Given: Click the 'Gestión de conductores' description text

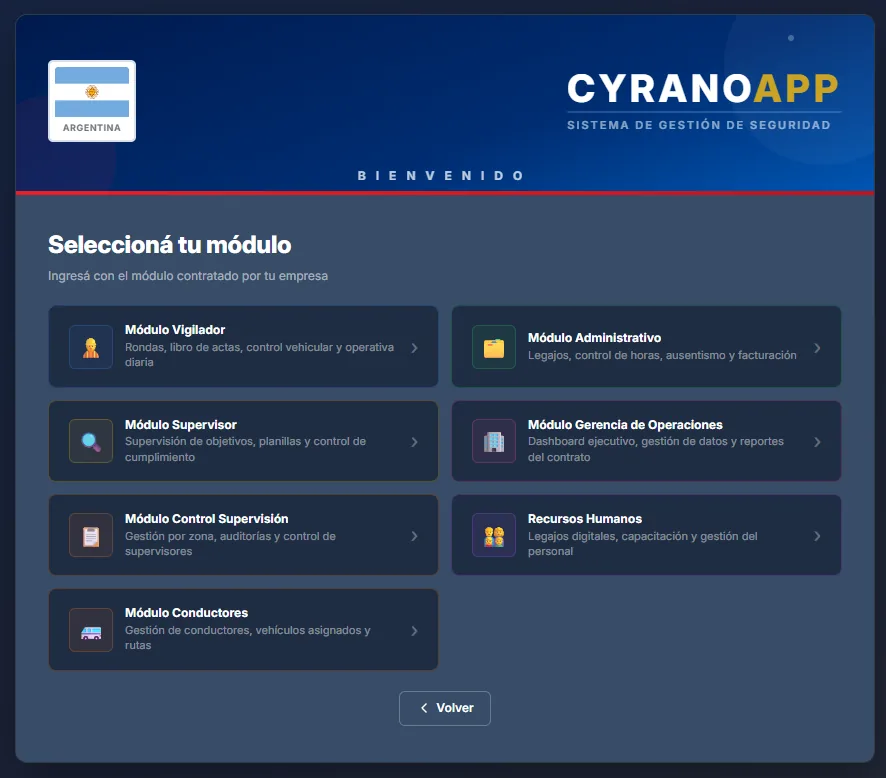Looking at the screenshot, I should tap(247, 638).
